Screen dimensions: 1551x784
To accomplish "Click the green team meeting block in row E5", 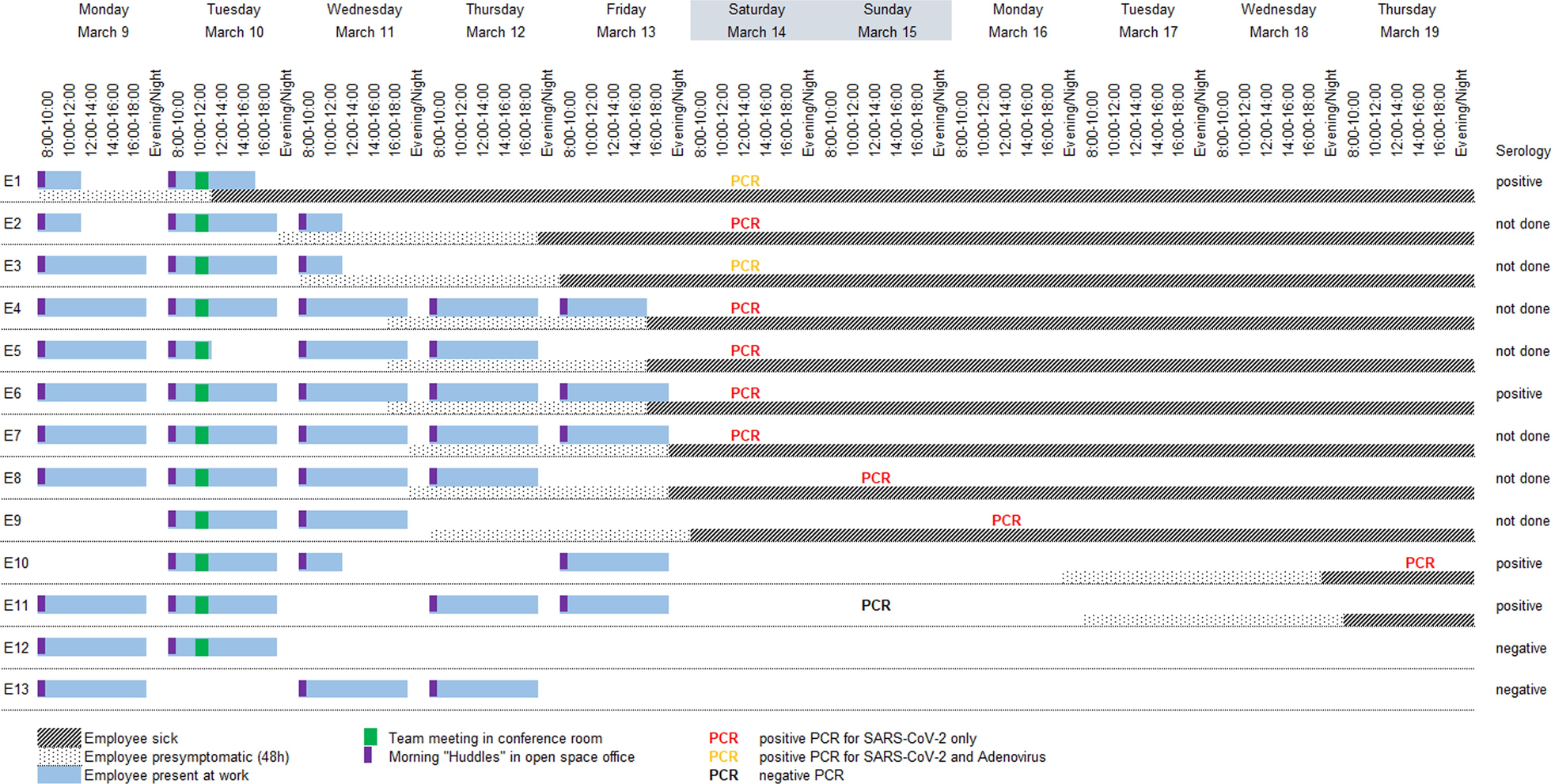I will click(202, 350).
